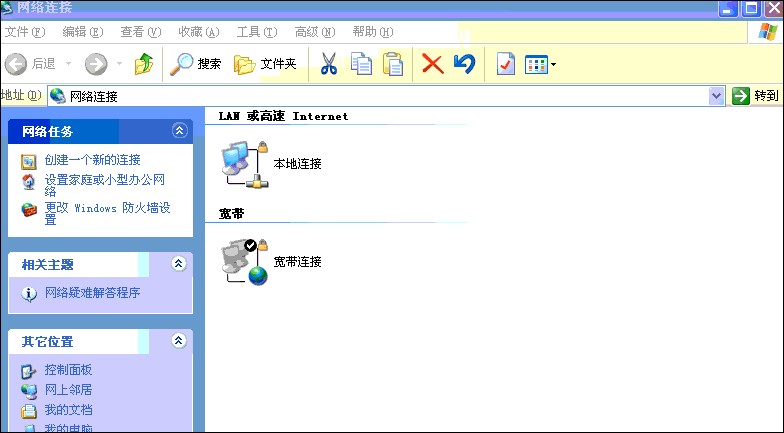
Task: Click the Control Panel sidebar icon
Action: 28,372
